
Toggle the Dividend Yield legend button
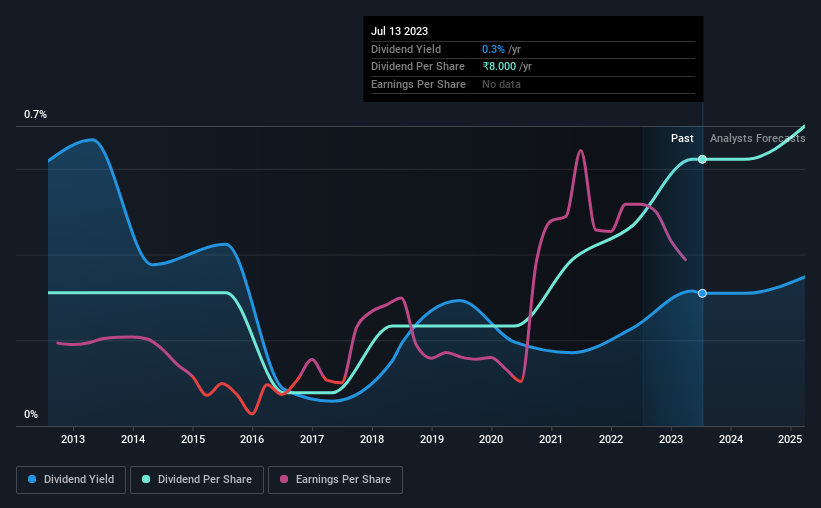[71, 480]
